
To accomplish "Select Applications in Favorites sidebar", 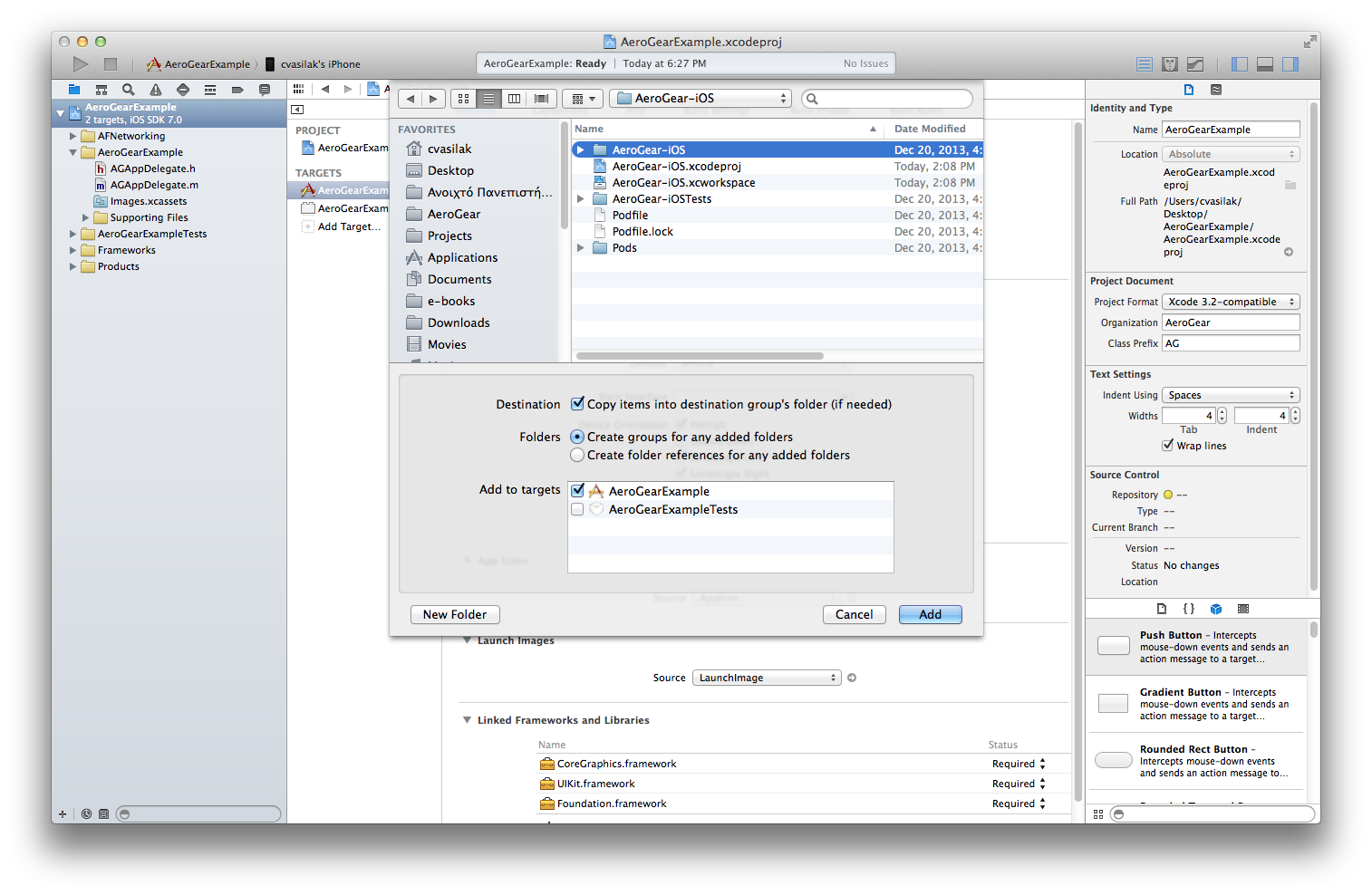I will tap(462, 257).
